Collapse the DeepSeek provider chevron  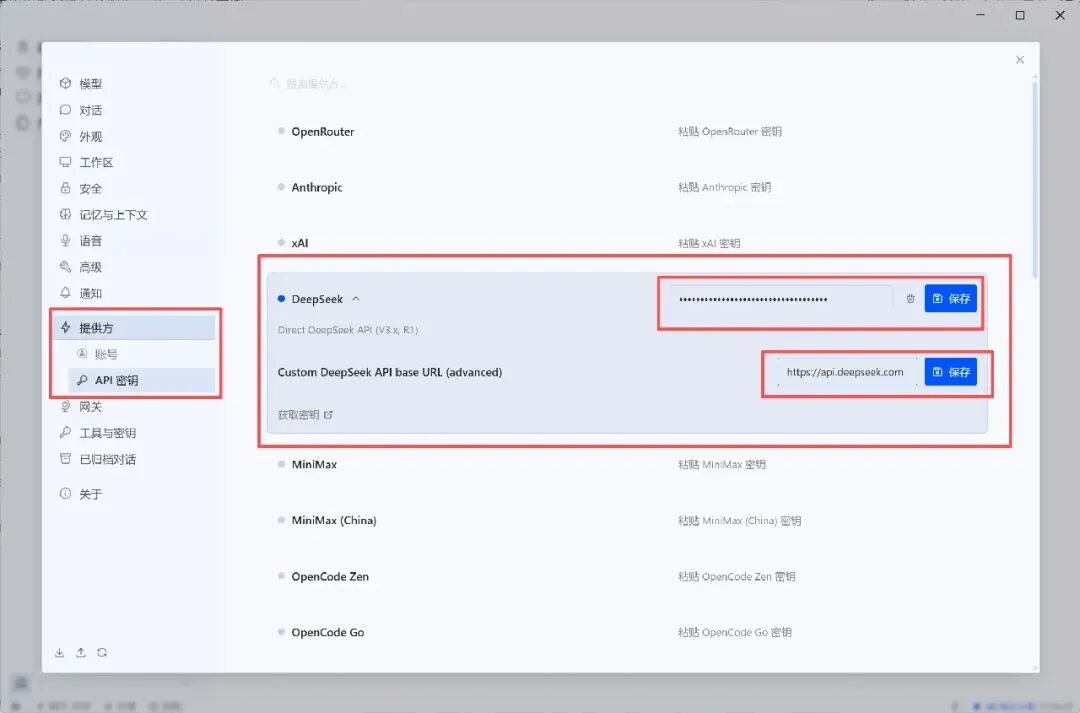356,299
